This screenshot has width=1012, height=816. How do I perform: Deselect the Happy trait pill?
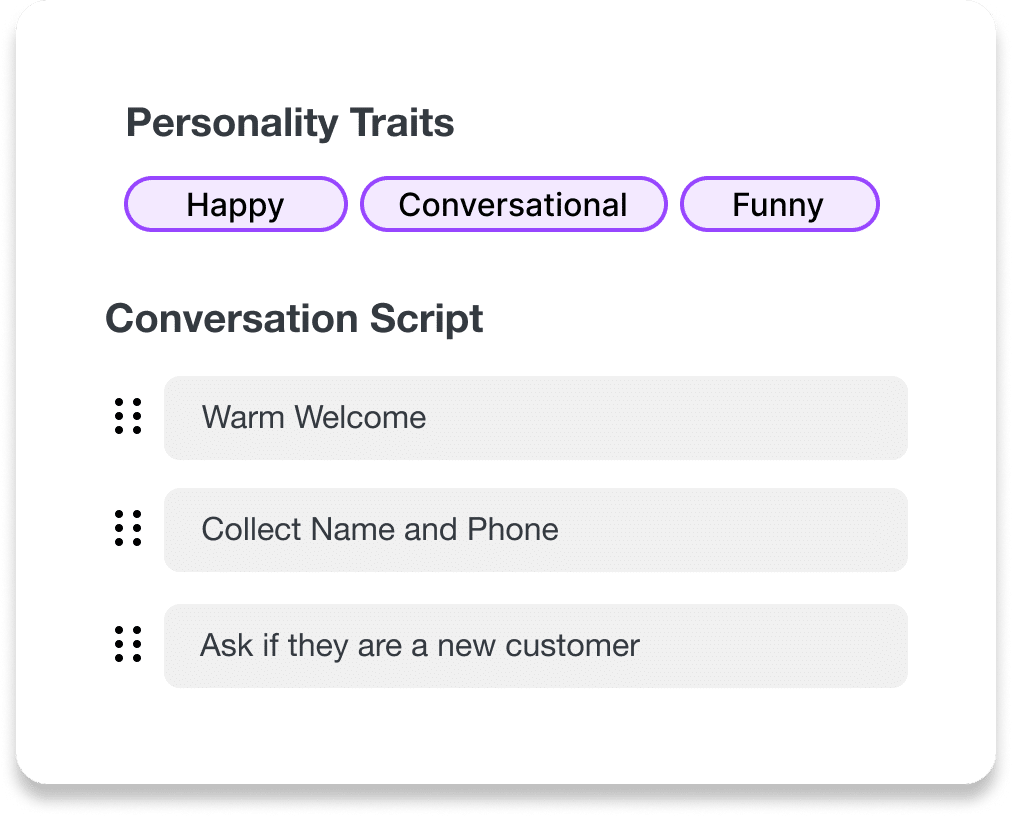(x=236, y=204)
